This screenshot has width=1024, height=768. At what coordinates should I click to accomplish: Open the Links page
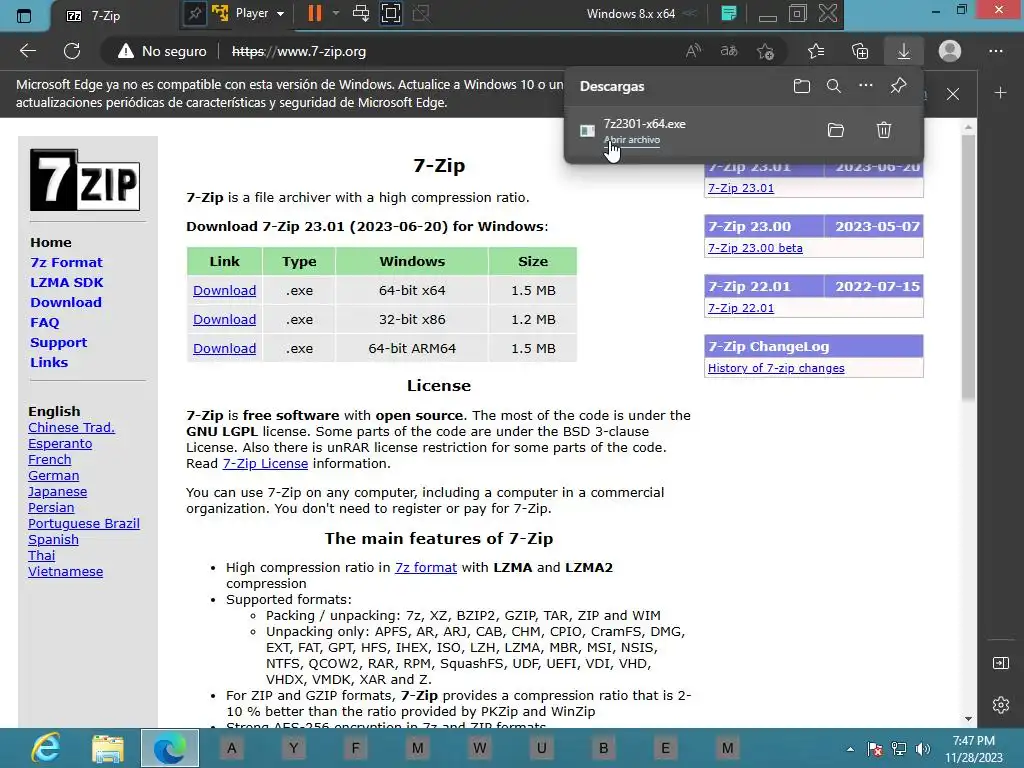(x=49, y=362)
